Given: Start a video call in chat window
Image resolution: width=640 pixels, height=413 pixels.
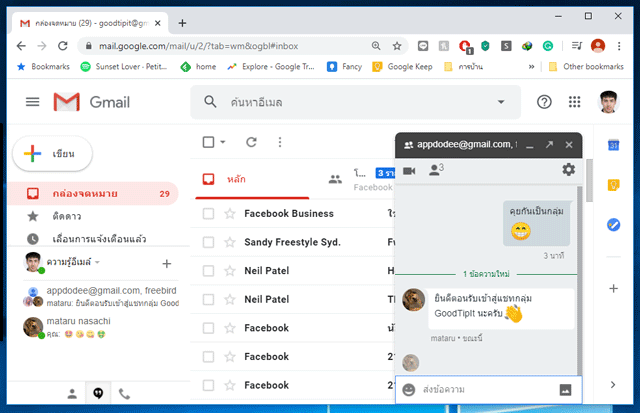Looking at the screenshot, I should pos(409,171).
